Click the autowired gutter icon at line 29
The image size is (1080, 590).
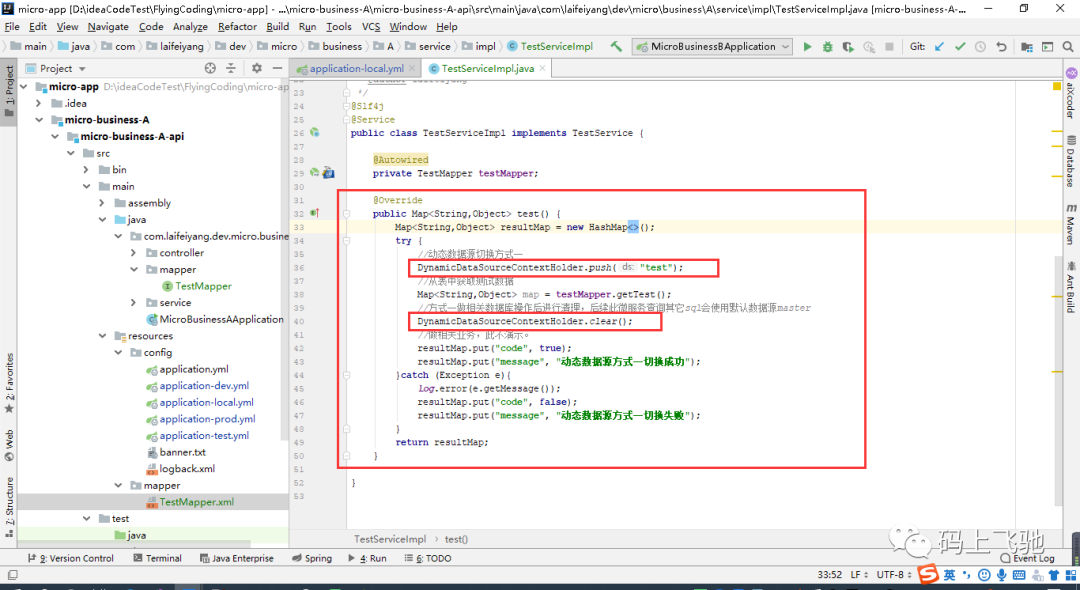coord(314,173)
